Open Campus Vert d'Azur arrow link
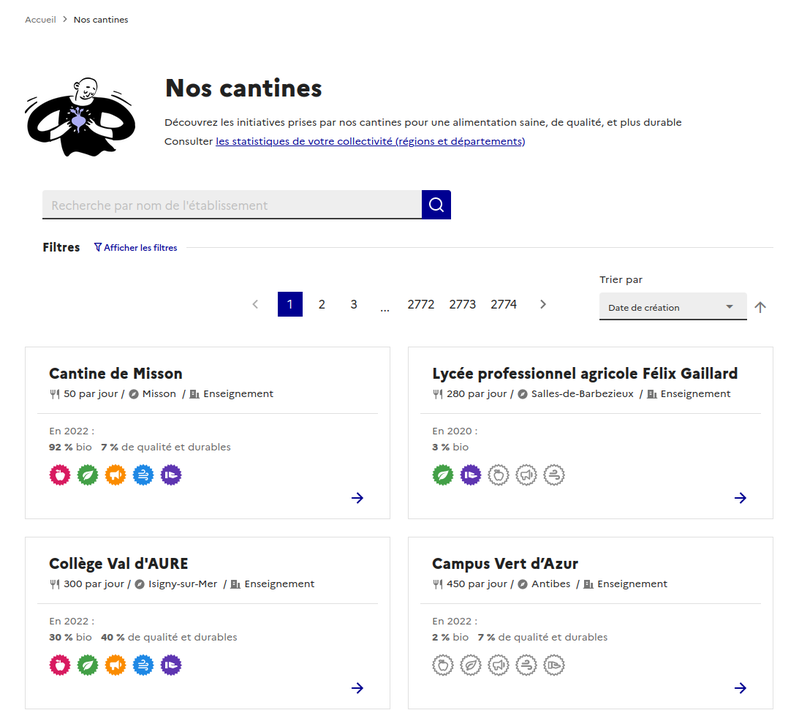This screenshot has width=799, height=721. coord(740,688)
